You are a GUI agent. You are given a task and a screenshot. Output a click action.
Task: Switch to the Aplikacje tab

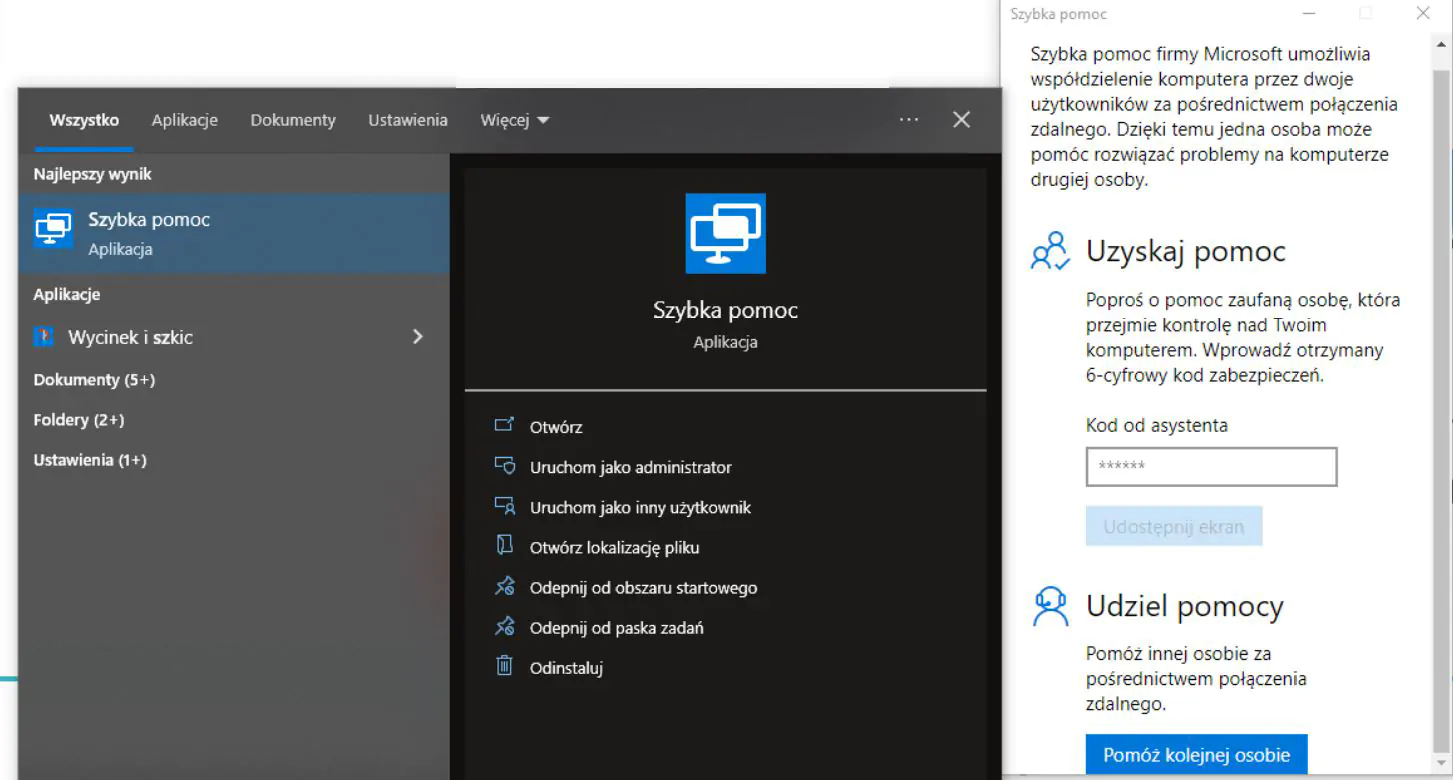[184, 120]
